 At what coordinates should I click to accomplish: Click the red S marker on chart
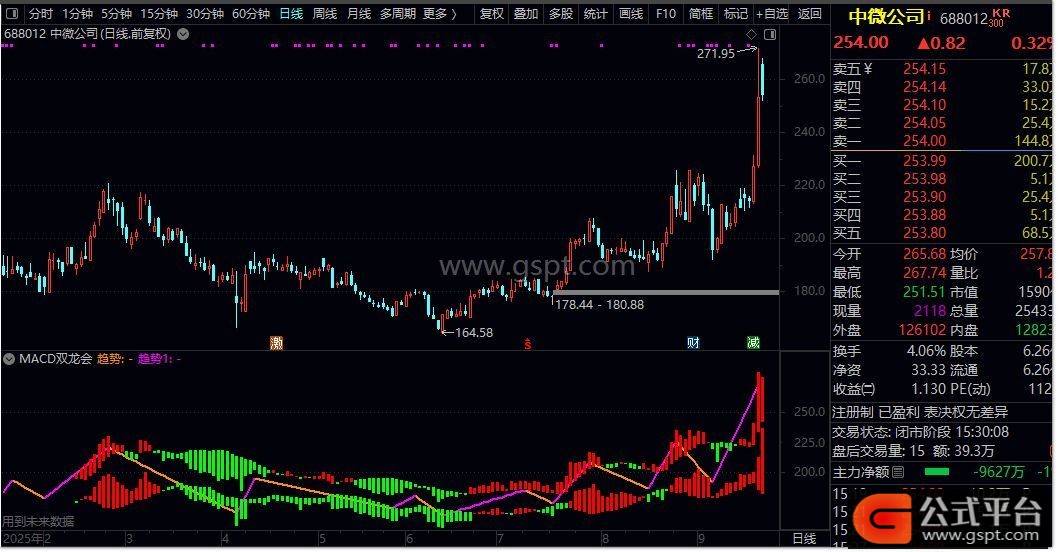(528, 344)
